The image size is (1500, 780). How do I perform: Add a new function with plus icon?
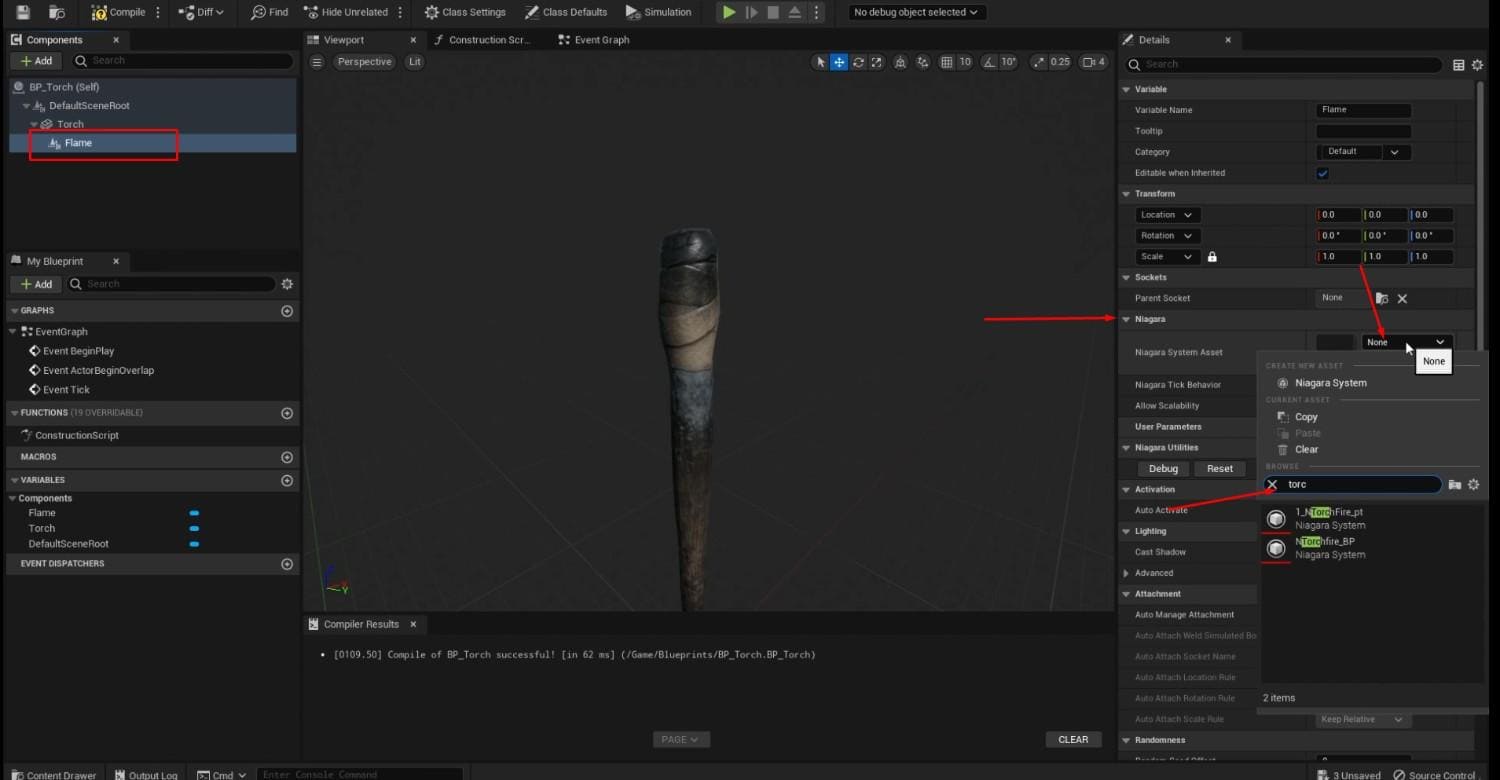coord(287,413)
